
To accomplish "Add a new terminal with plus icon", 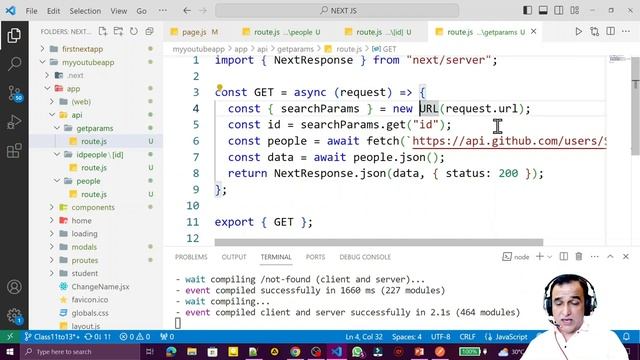I will pyautogui.click(x=540, y=256).
